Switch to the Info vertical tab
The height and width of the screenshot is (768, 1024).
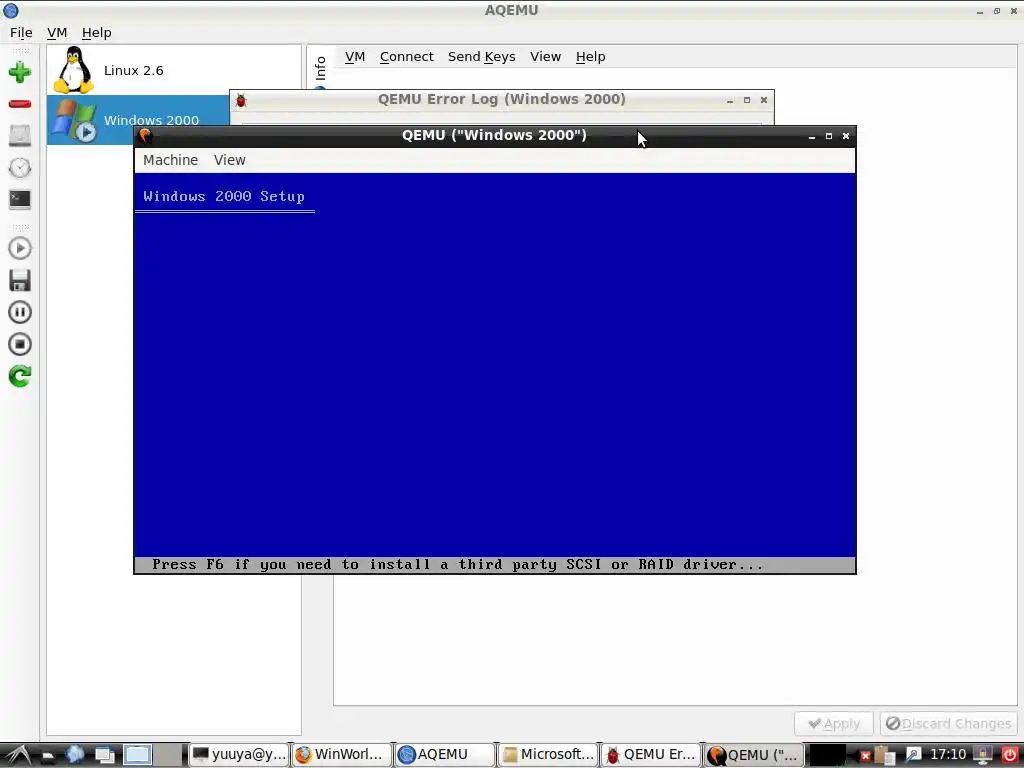tap(320, 68)
